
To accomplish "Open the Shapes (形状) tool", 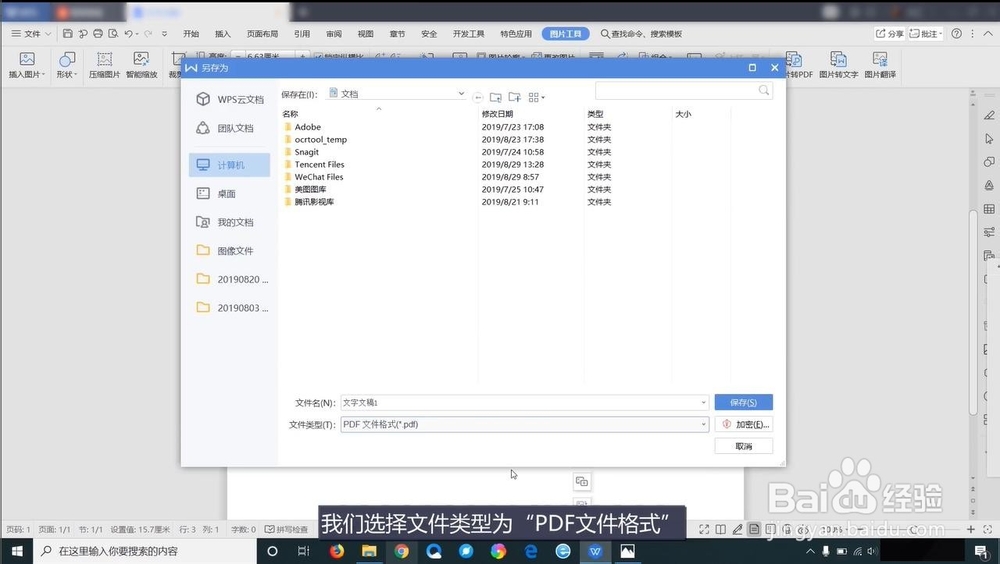I will [x=66, y=65].
